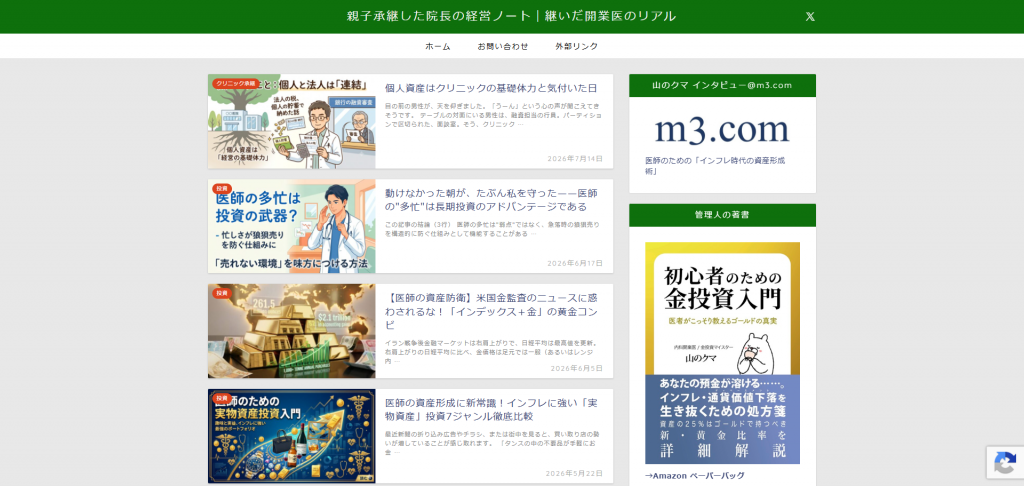Click widget heading 山のクマ インタビュー＠m3.com
1024x486 pixels.
[x=722, y=85]
